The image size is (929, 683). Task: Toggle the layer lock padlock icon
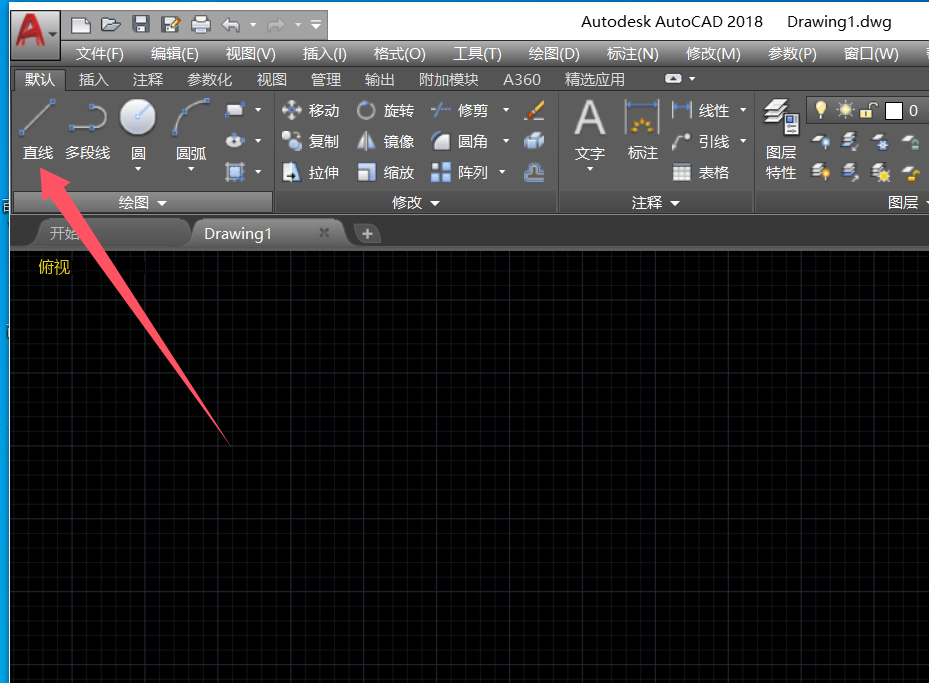pyautogui.click(x=869, y=110)
